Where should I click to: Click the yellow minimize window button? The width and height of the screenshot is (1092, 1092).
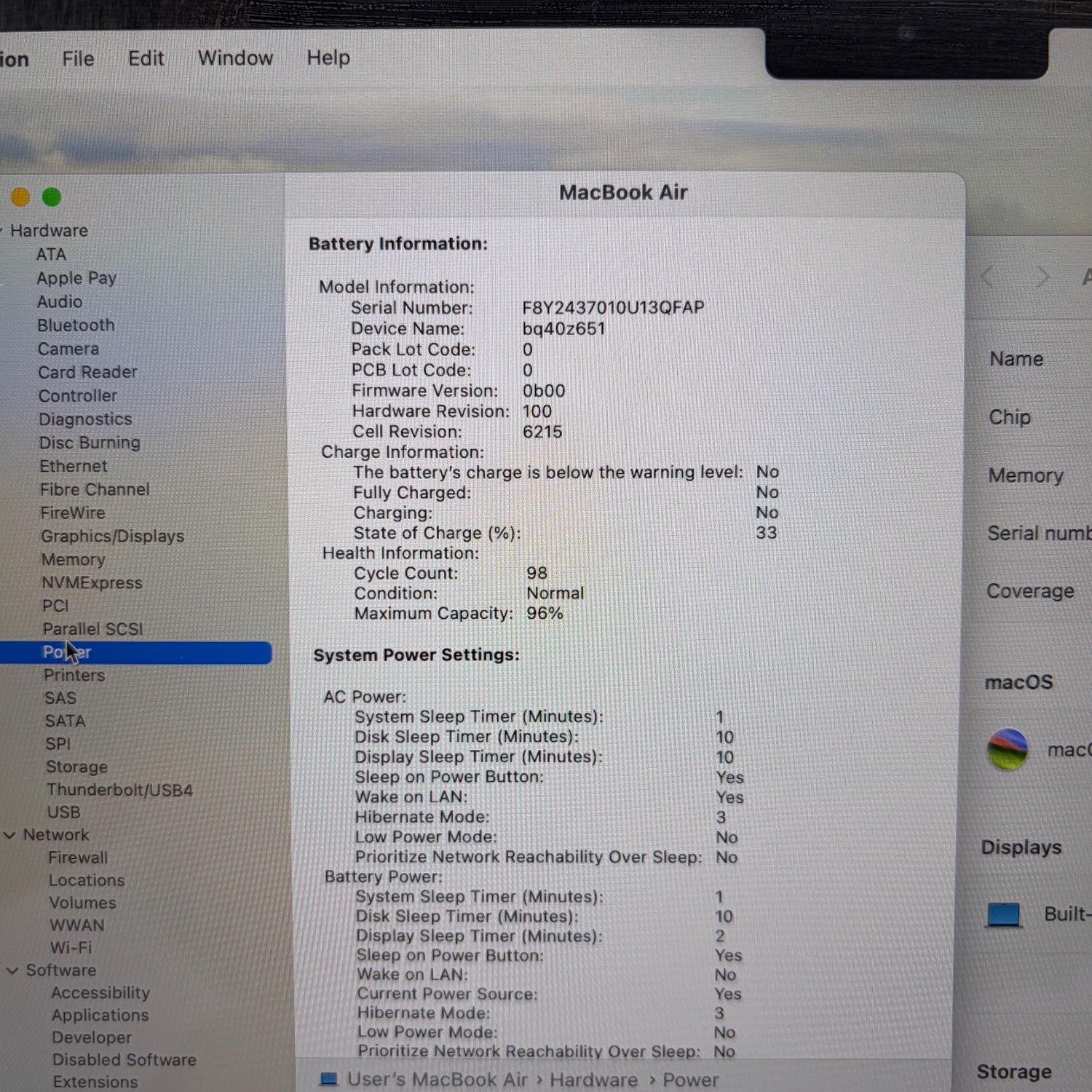[x=20, y=197]
